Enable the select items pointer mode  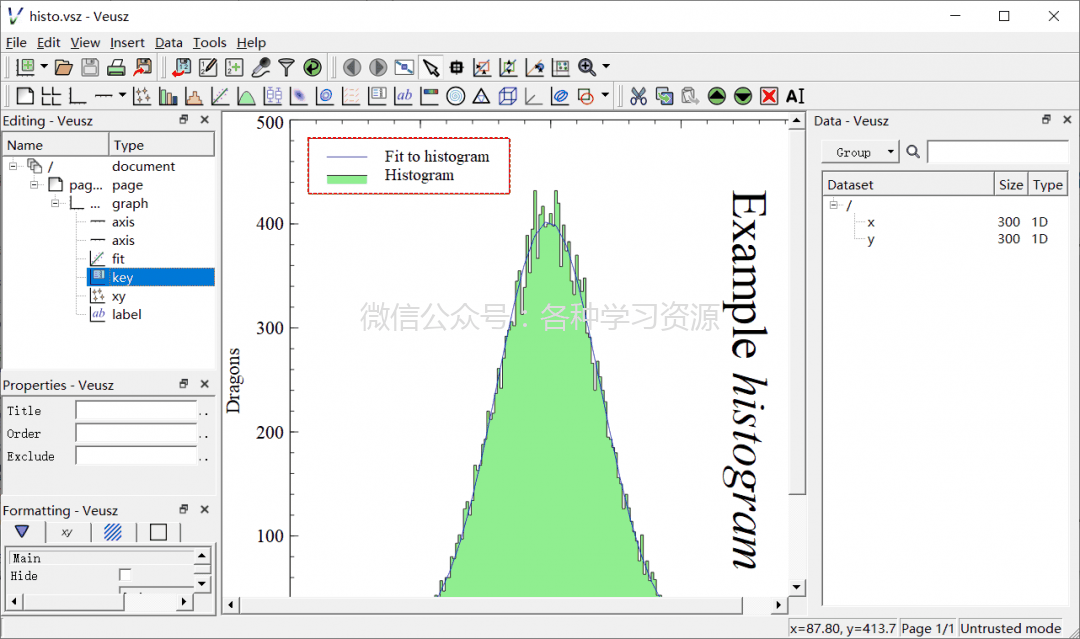430,67
